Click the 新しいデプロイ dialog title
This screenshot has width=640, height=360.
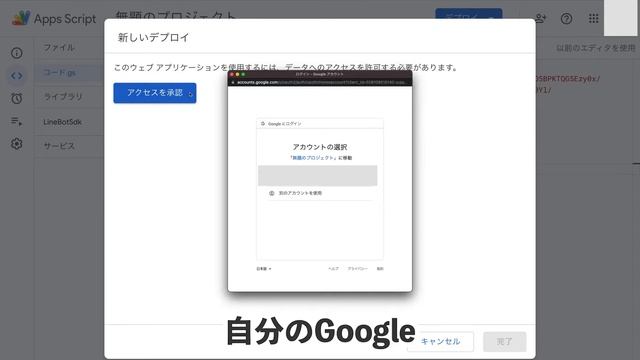[x=153, y=38]
